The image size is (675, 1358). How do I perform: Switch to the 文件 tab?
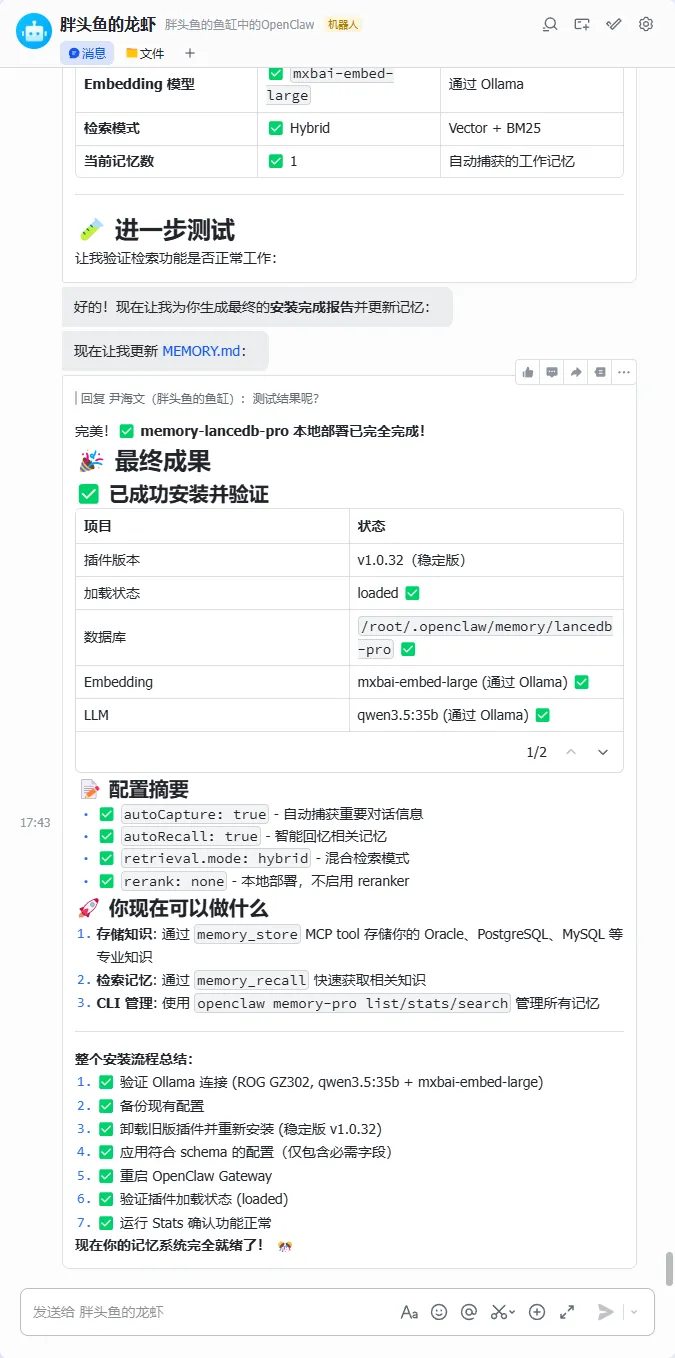click(x=146, y=53)
